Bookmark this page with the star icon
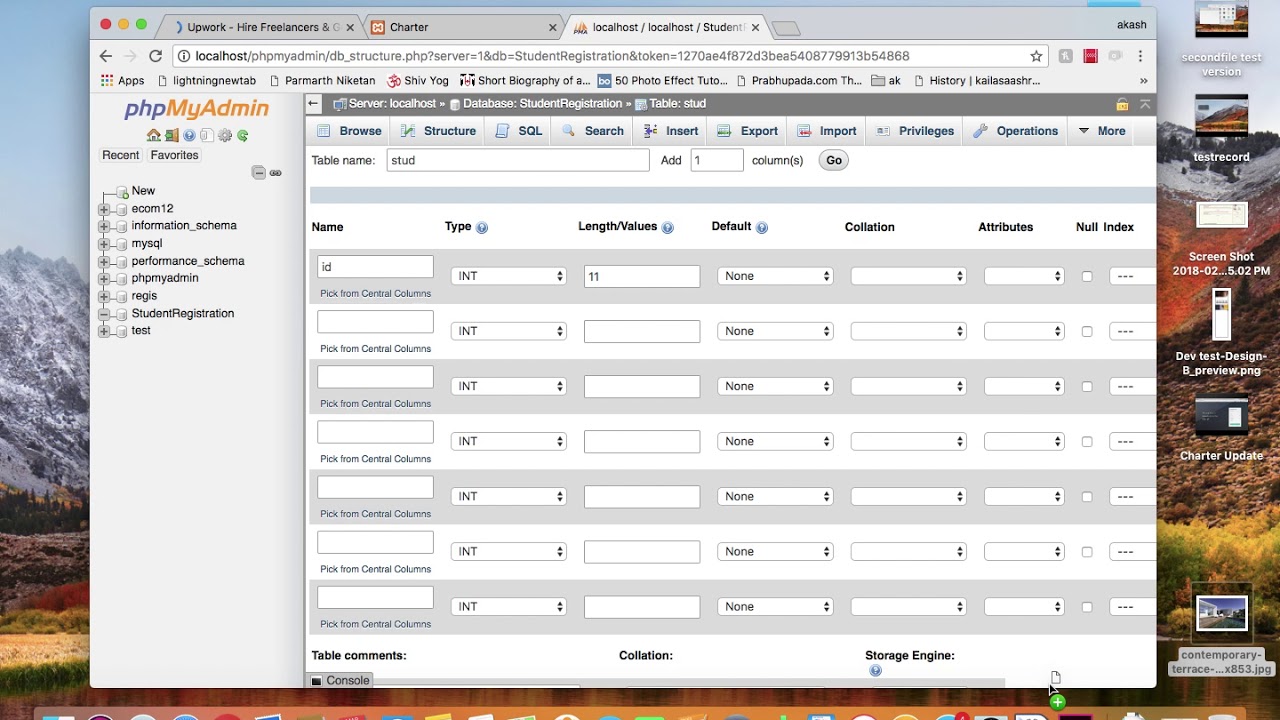 pyautogui.click(x=1037, y=56)
